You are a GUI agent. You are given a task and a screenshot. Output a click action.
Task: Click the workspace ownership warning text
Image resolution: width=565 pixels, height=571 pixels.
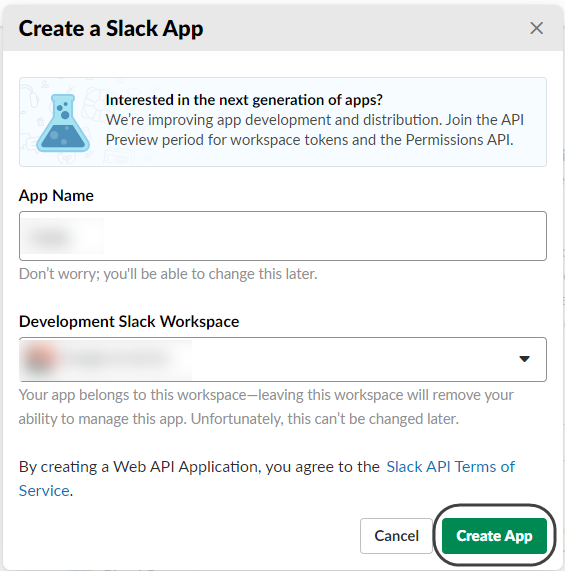266,407
